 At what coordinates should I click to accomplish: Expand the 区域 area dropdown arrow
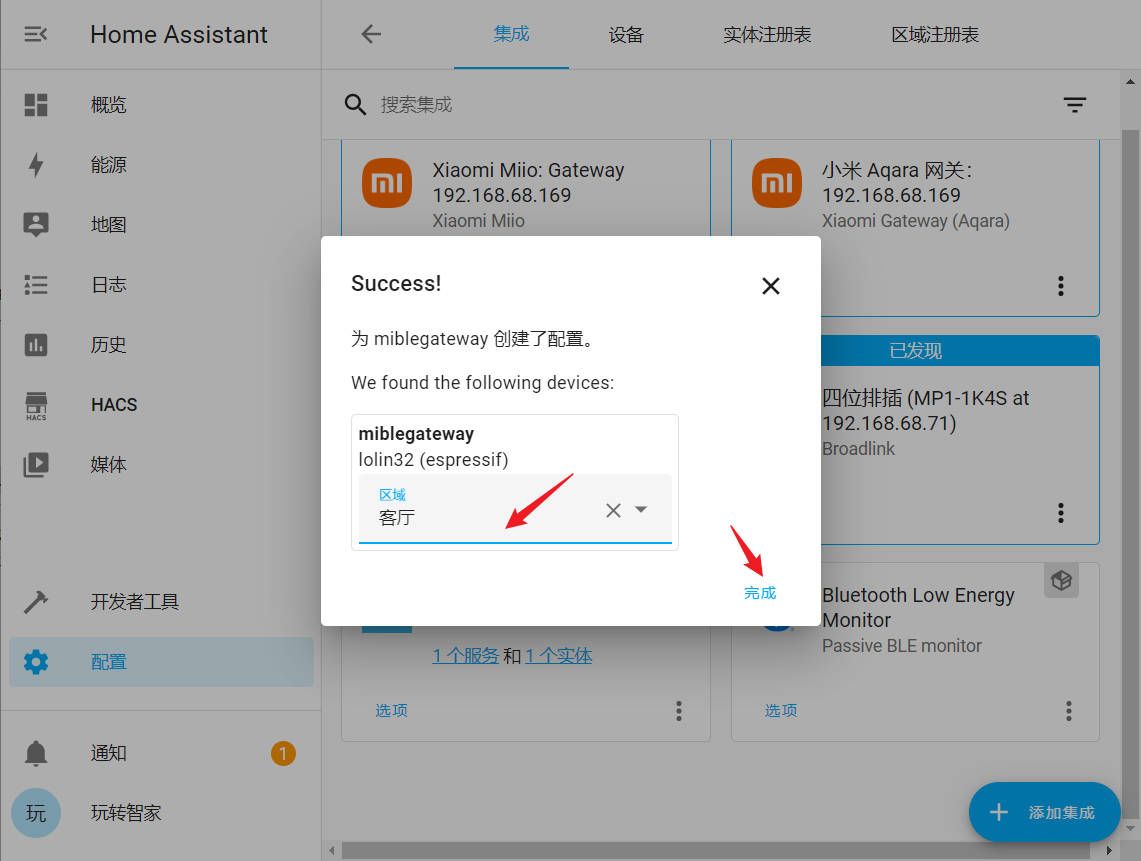(x=641, y=509)
